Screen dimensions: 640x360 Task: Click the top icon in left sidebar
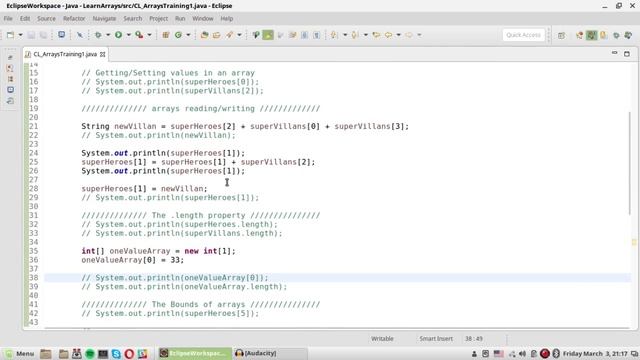[11, 58]
